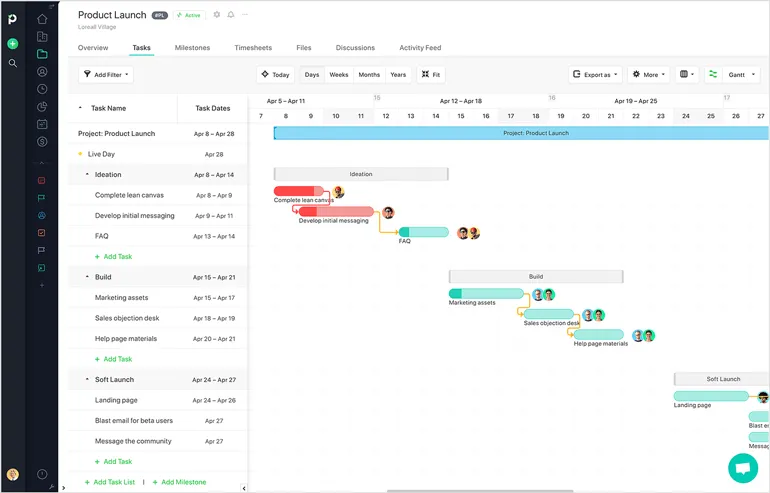Select the Blast email for beta users row
Screen dimensions: 770x493
(157, 421)
